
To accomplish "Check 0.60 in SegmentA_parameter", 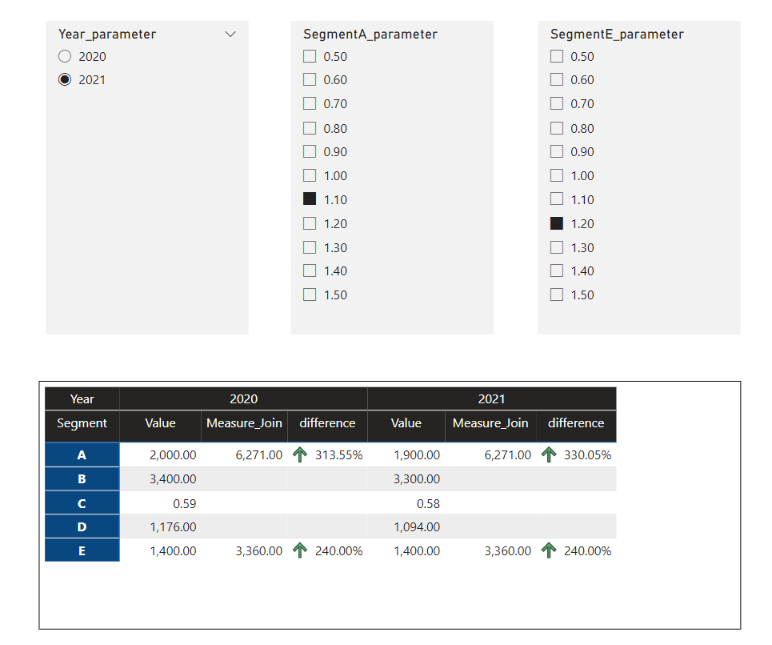I will coord(310,79).
